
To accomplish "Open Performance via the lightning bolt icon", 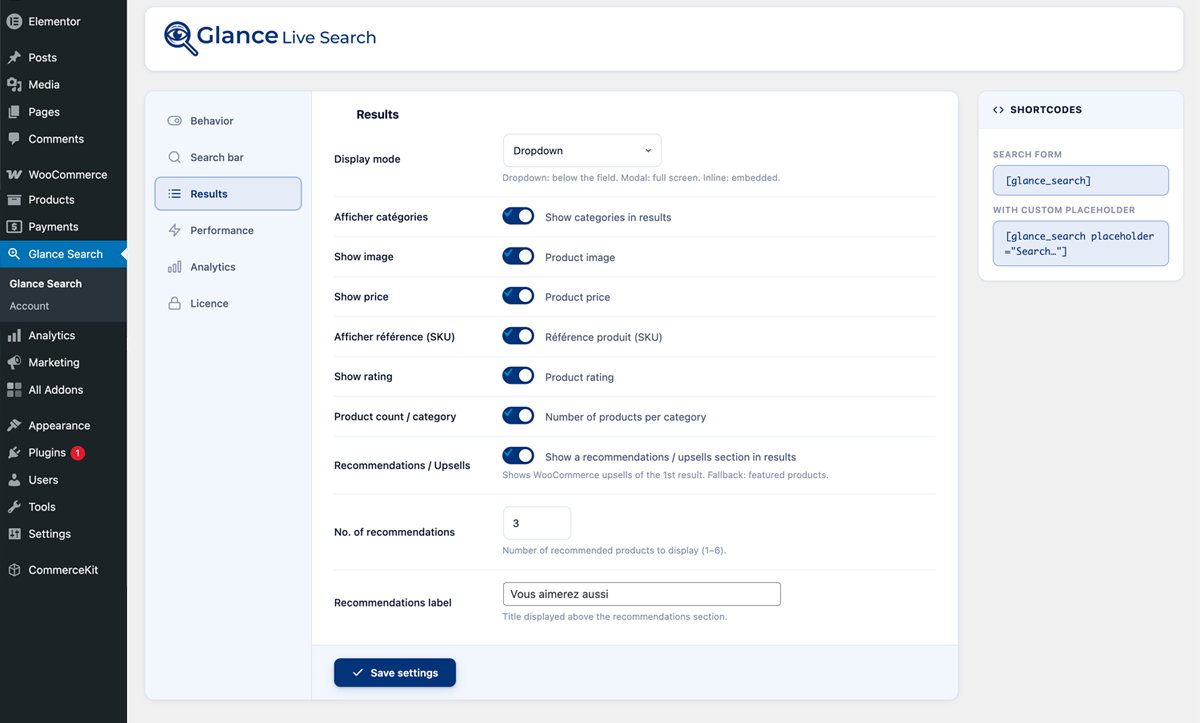I will point(174,230).
